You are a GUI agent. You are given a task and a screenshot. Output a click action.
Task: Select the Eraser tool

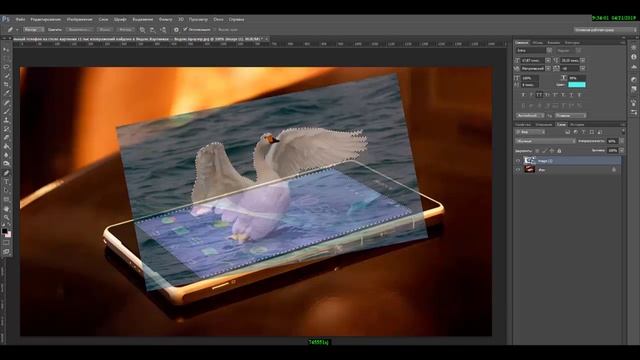point(6,138)
